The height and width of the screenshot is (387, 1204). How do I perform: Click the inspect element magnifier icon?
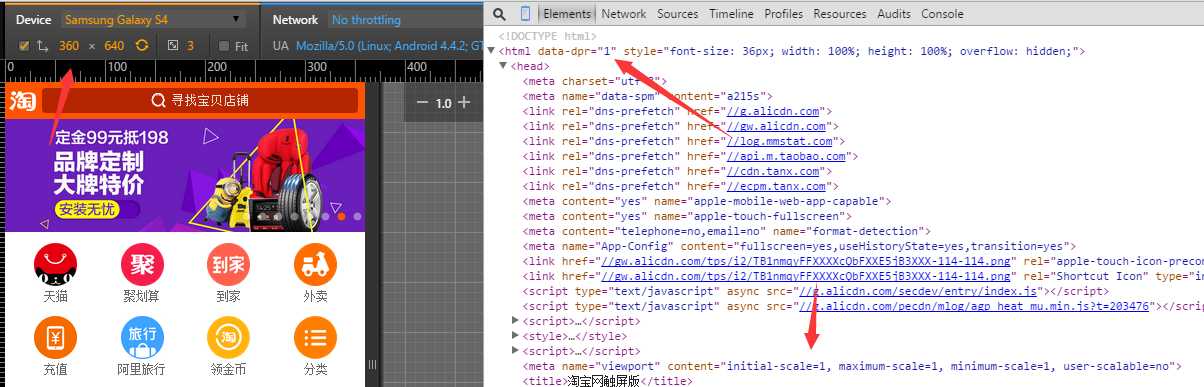pyautogui.click(x=499, y=14)
